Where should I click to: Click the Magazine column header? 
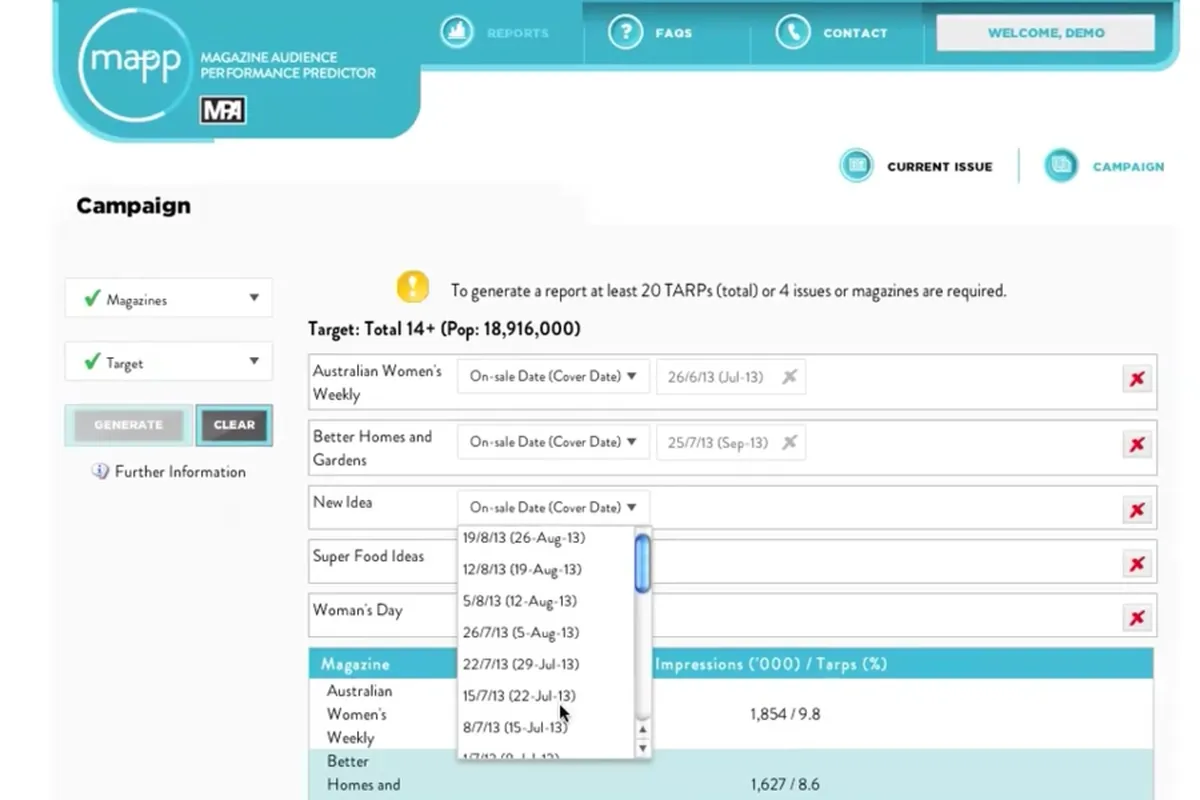355,664
